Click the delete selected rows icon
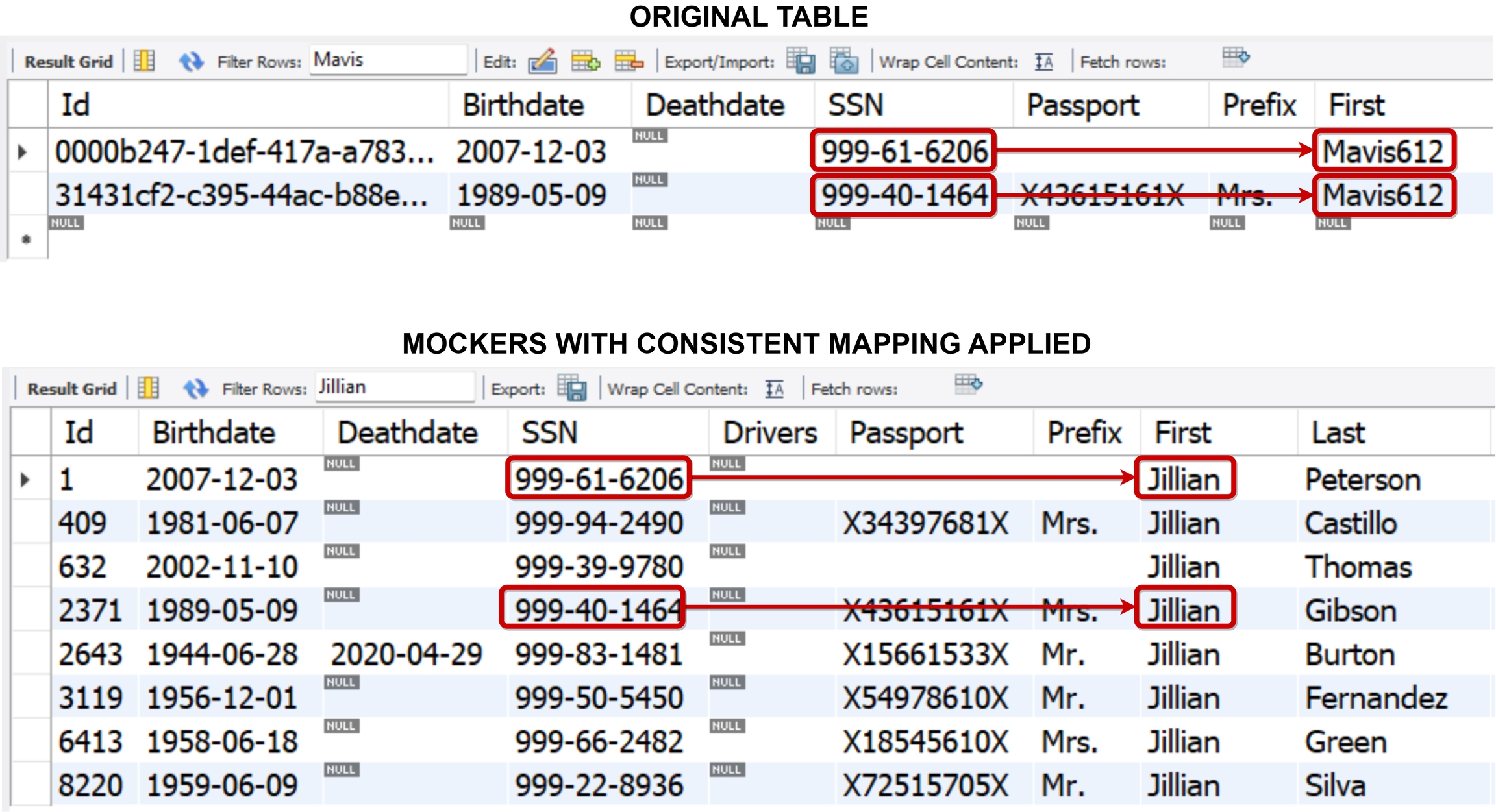The height and width of the screenshot is (812, 1496). tap(629, 61)
